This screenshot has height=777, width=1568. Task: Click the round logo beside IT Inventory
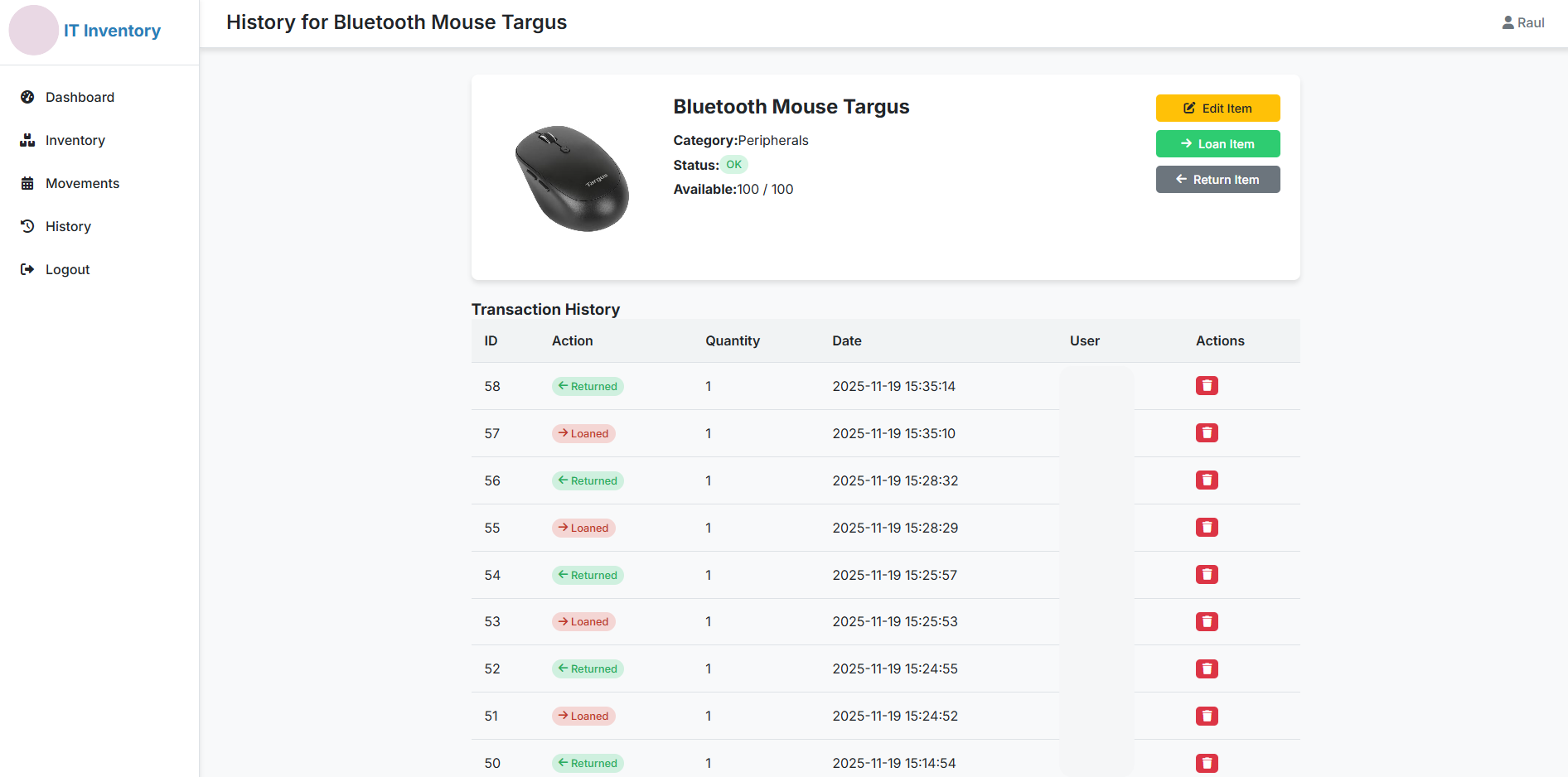click(x=33, y=31)
